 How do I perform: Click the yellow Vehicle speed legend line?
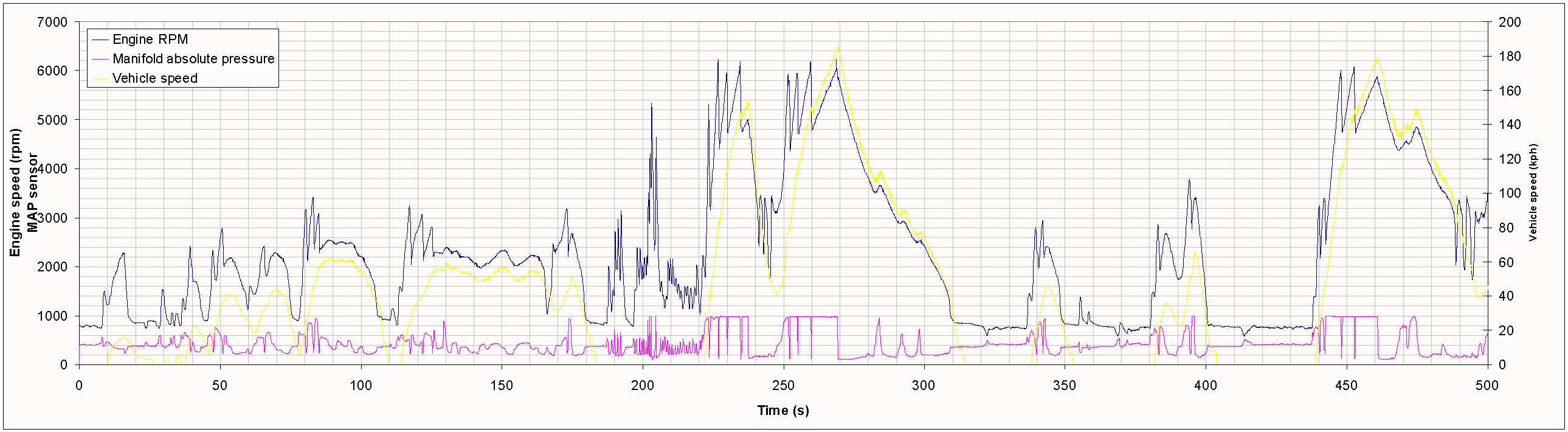(x=99, y=78)
